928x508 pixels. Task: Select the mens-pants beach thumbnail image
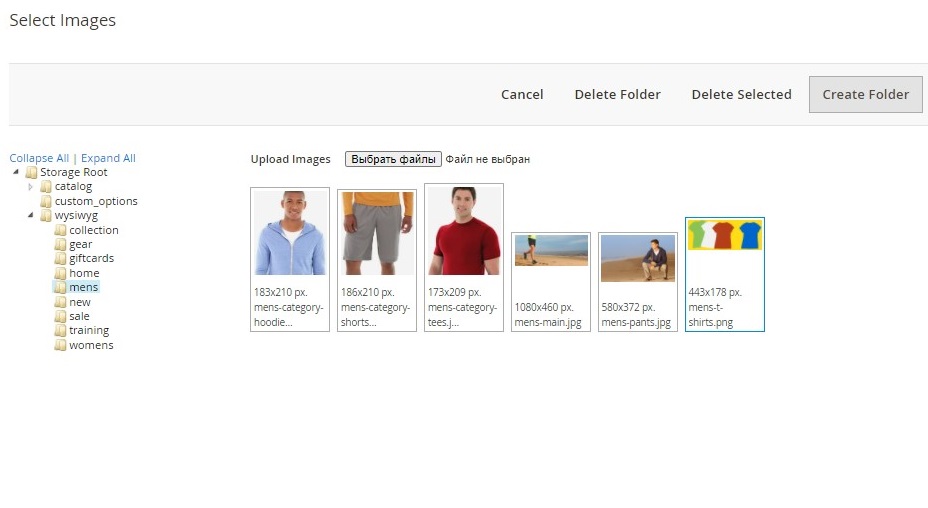(x=638, y=258)
